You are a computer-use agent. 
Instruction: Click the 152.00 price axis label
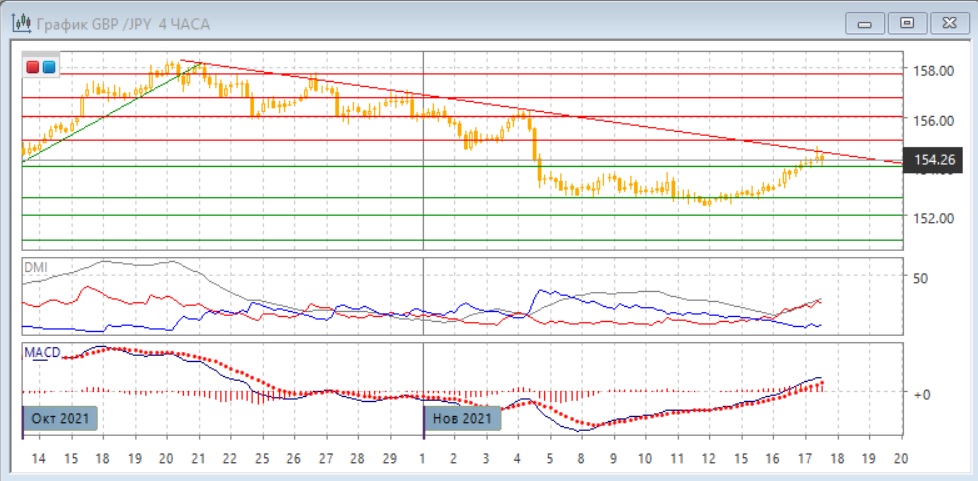point(929,218)
